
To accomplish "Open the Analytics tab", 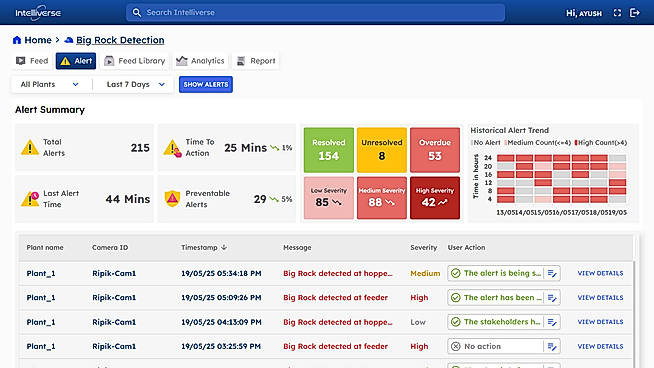I will [200, 61].
